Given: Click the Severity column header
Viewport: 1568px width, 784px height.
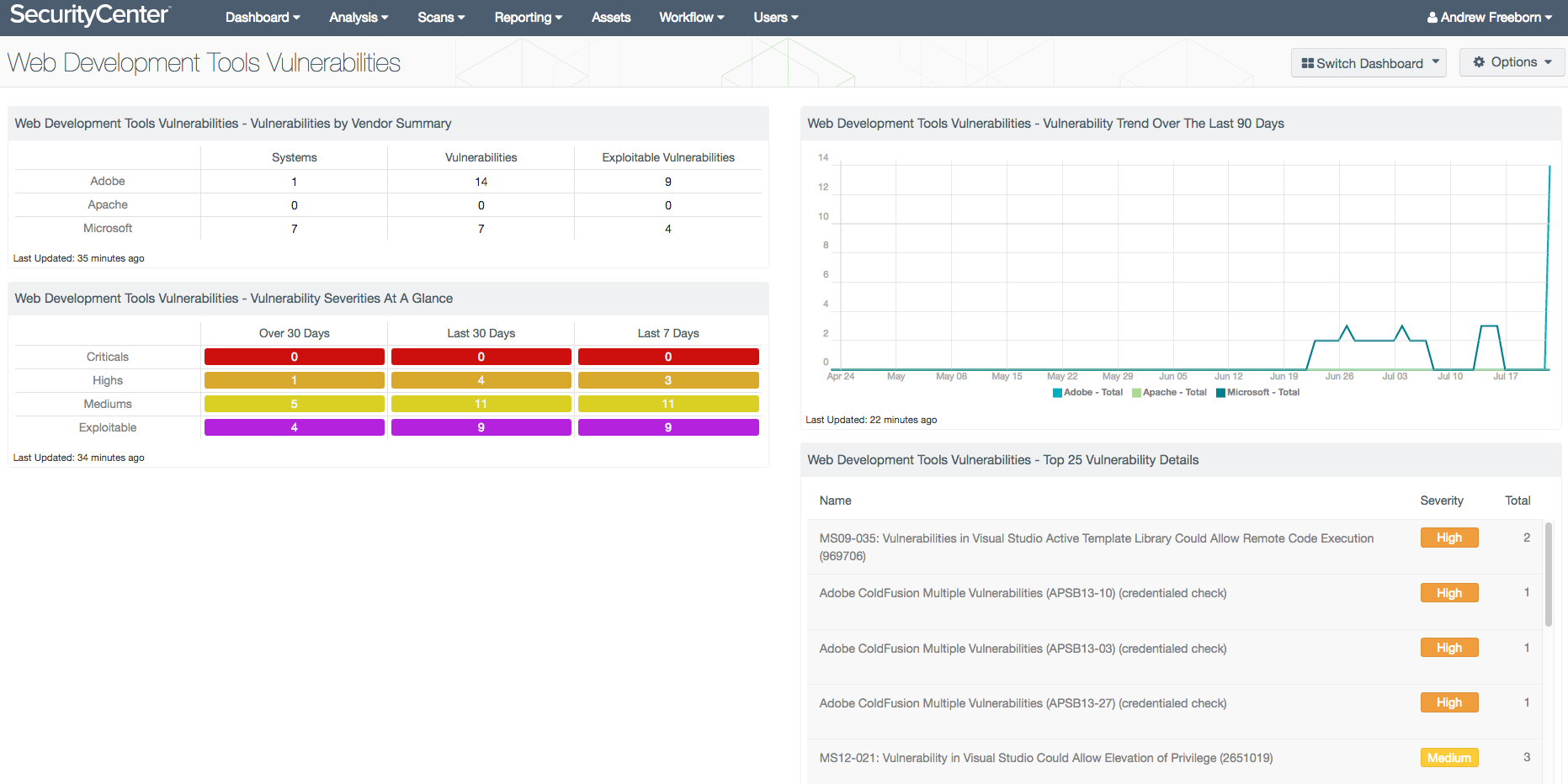Looking at the screenshot, I should coord(1442,501).
